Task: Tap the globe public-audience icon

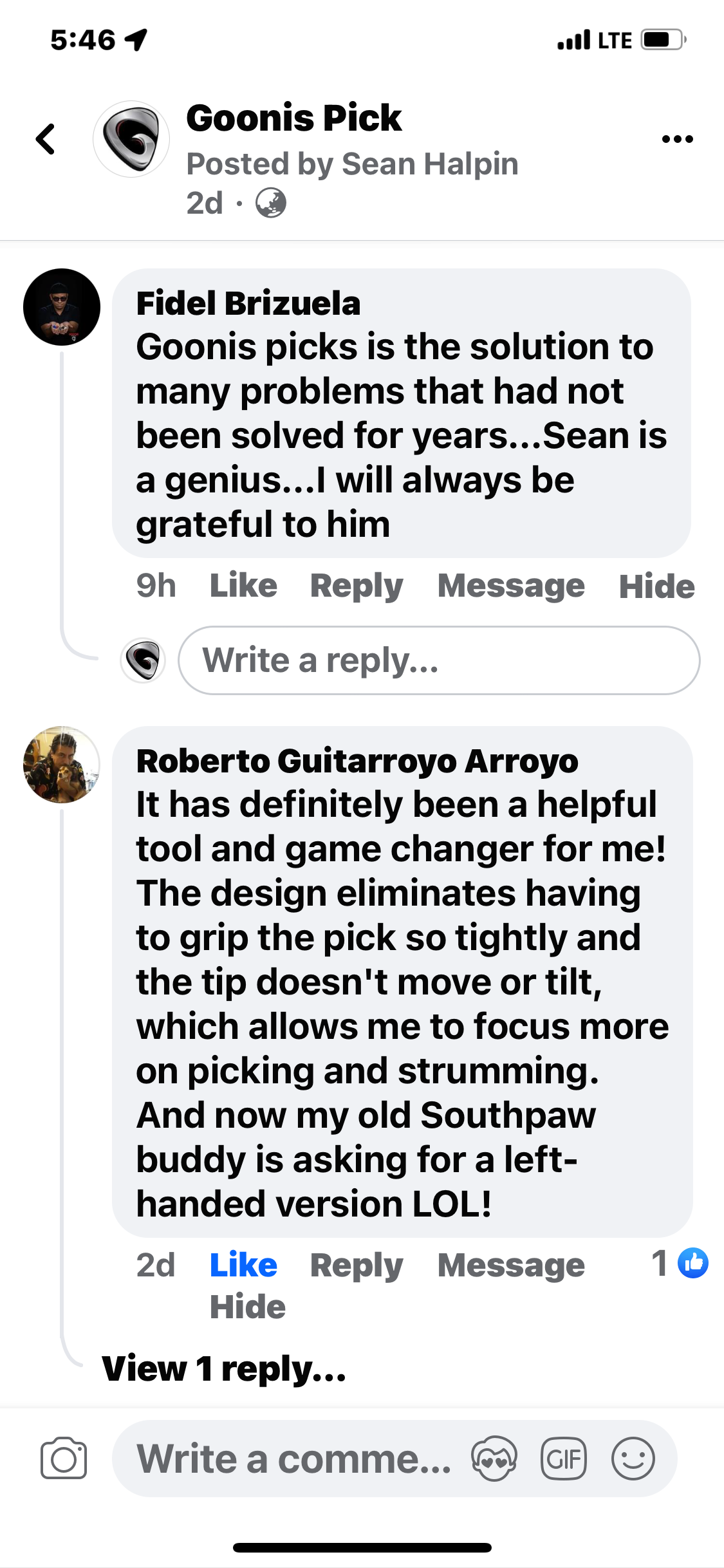Action: click(271, 203)
